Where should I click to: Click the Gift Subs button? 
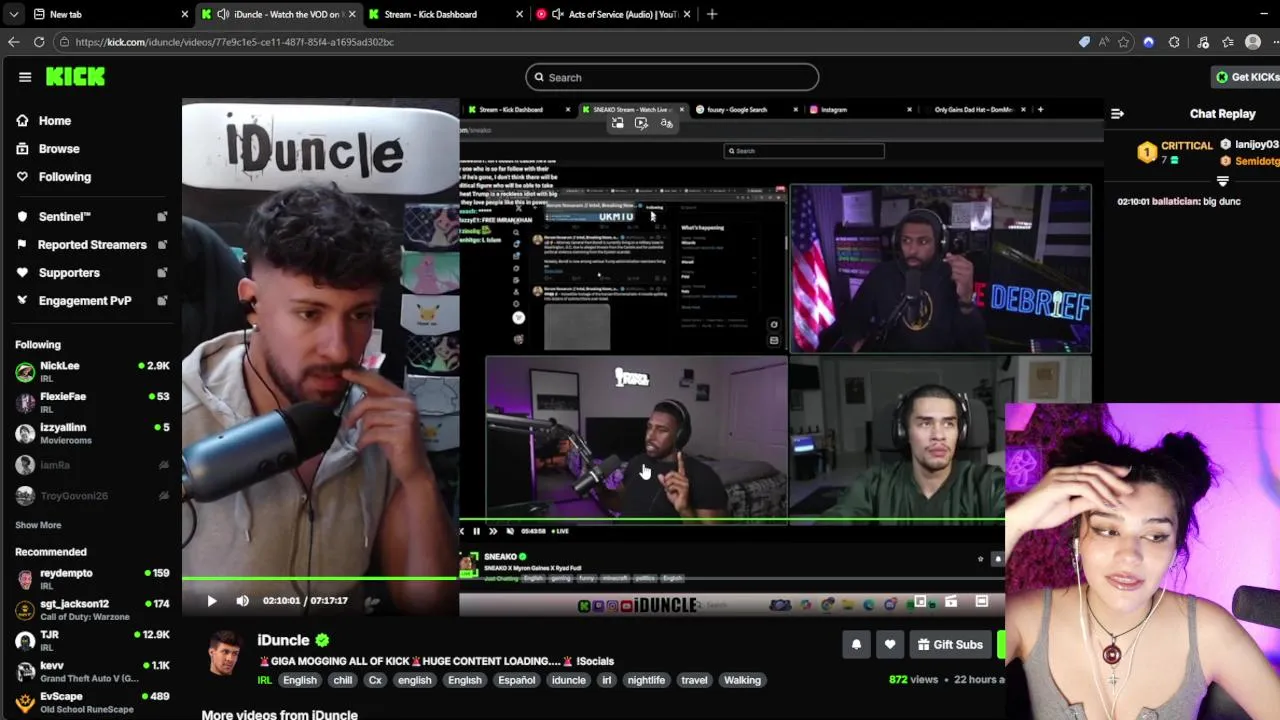pos(950,645)
